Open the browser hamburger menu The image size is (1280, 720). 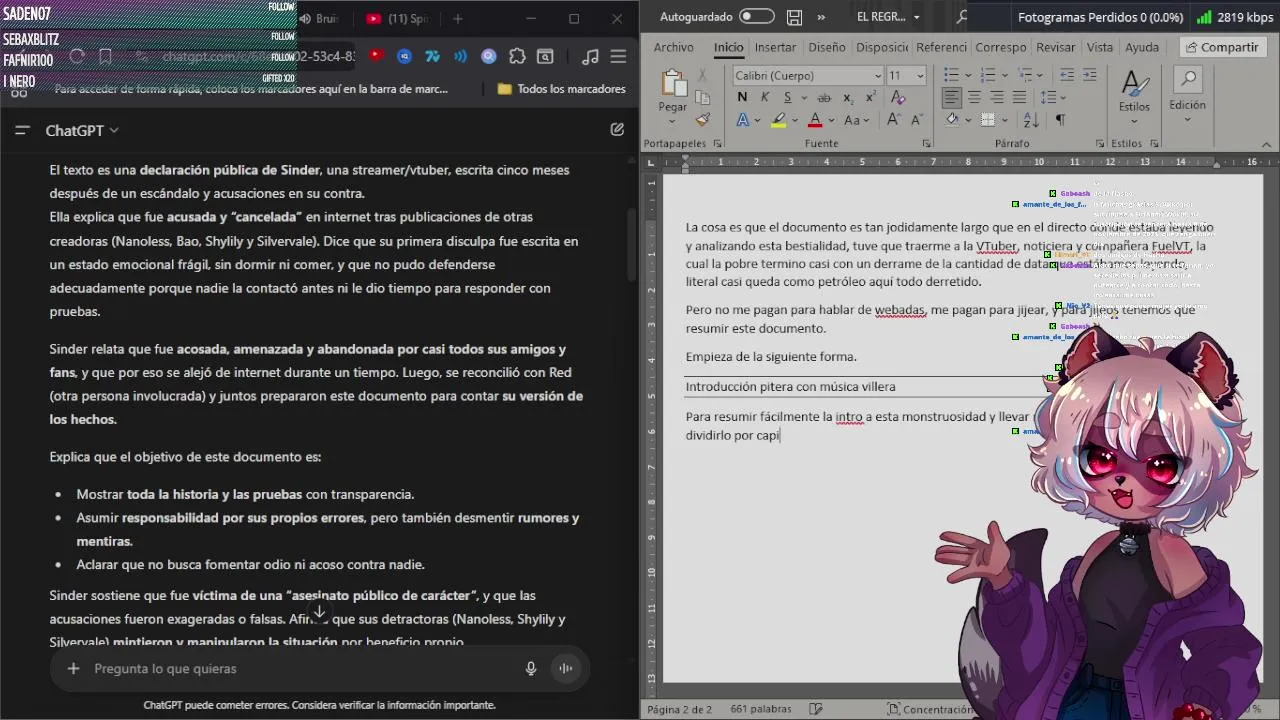[x=619, y=57]
